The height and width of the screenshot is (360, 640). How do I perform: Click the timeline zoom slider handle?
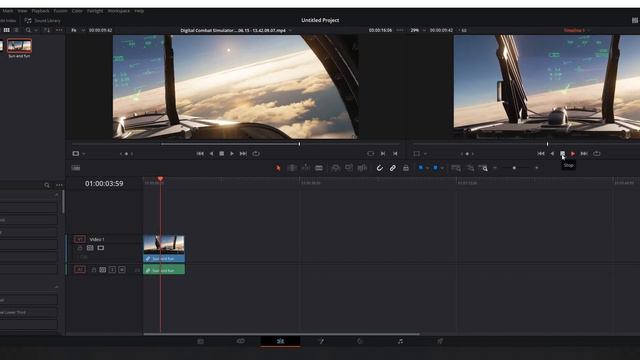514,168
